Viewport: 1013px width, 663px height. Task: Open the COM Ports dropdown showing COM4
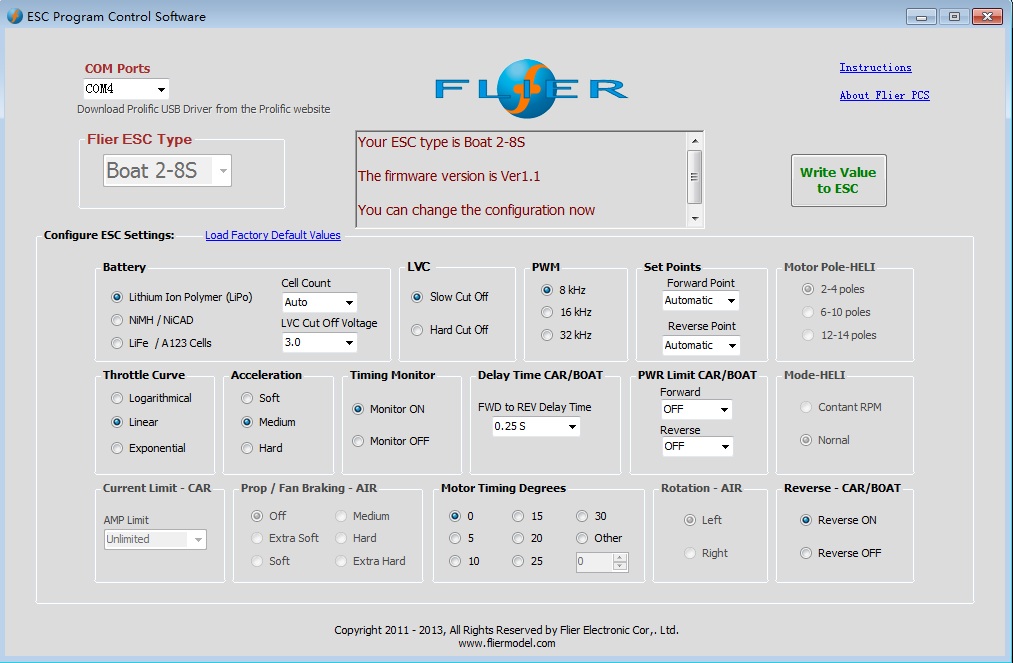(x=126, y=89)
